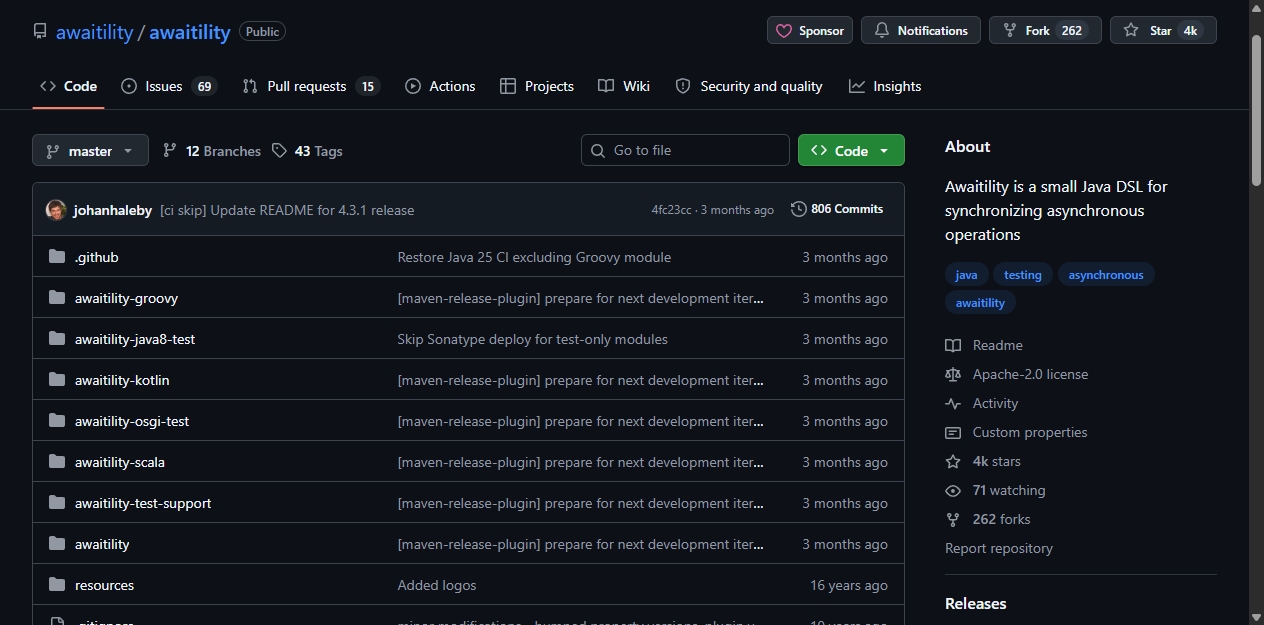This screenshot has height=625, width=1264.
Task: Select the awaitility topic tag
Action: (980, 303)
